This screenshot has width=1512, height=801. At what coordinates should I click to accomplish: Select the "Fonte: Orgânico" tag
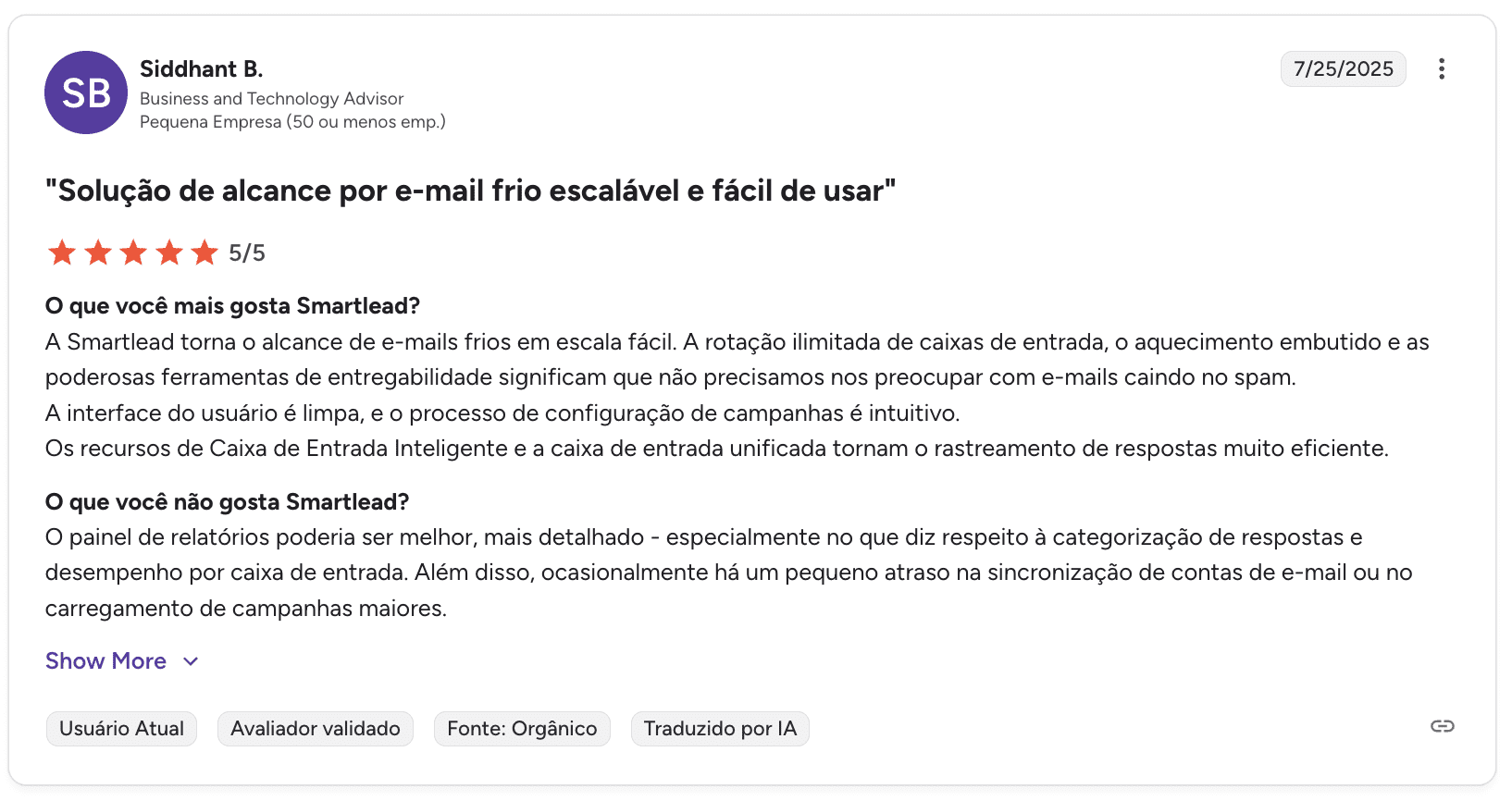click(x=522, y=729)
